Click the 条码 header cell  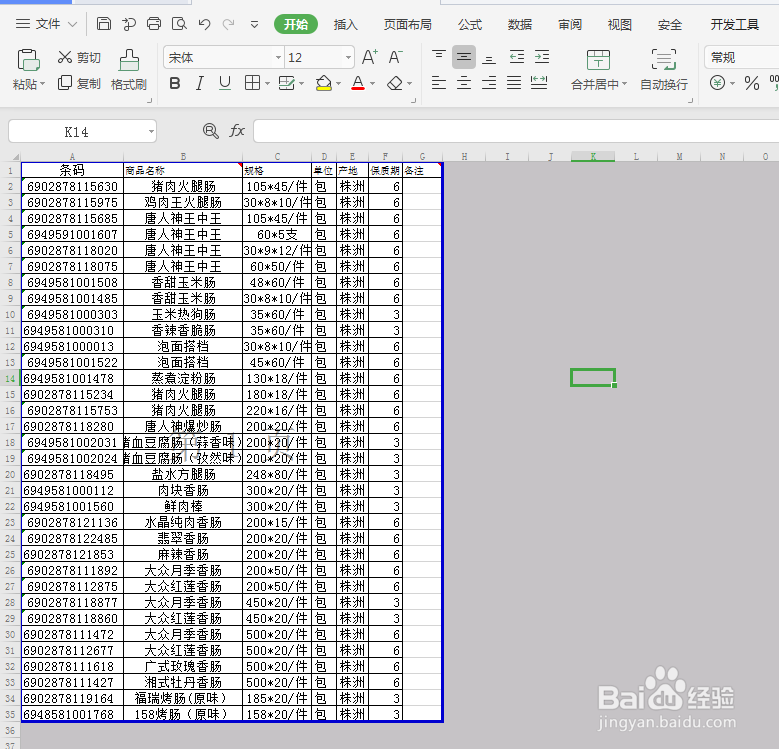pyautogui.click(x=72, y=170)
